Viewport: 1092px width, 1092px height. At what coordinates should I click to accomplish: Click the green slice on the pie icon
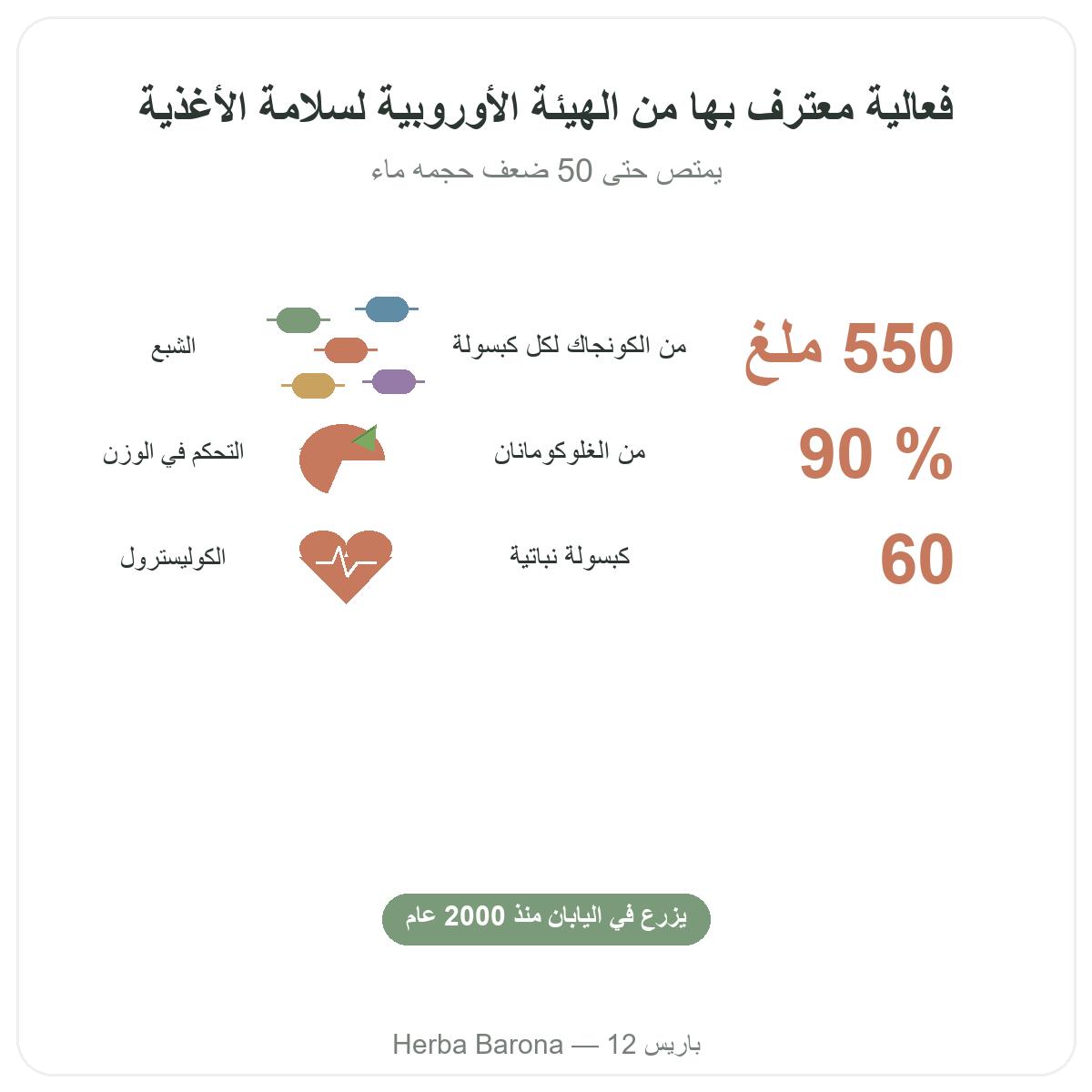point(366,438)
